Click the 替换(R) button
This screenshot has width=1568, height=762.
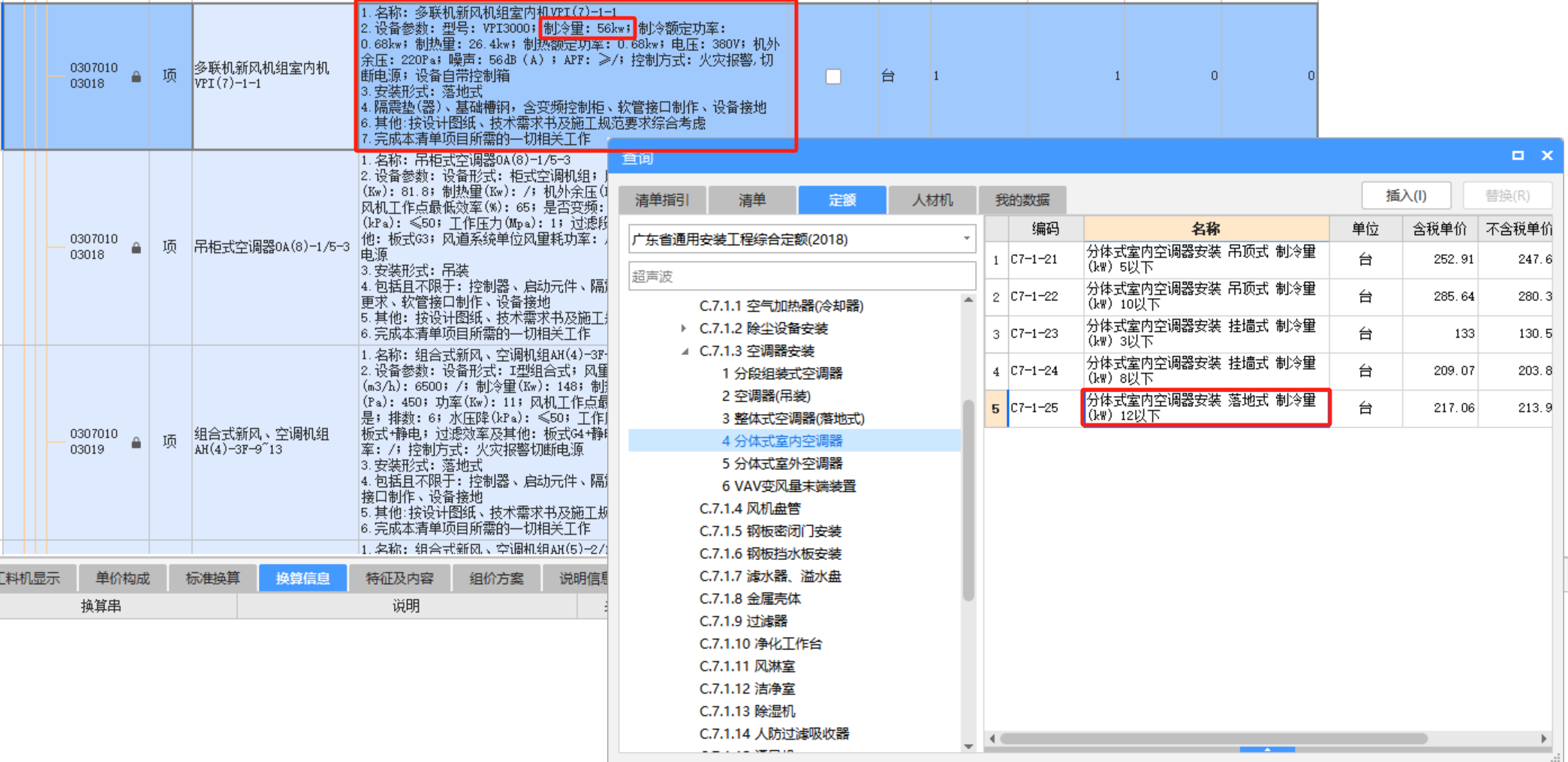1507,196
